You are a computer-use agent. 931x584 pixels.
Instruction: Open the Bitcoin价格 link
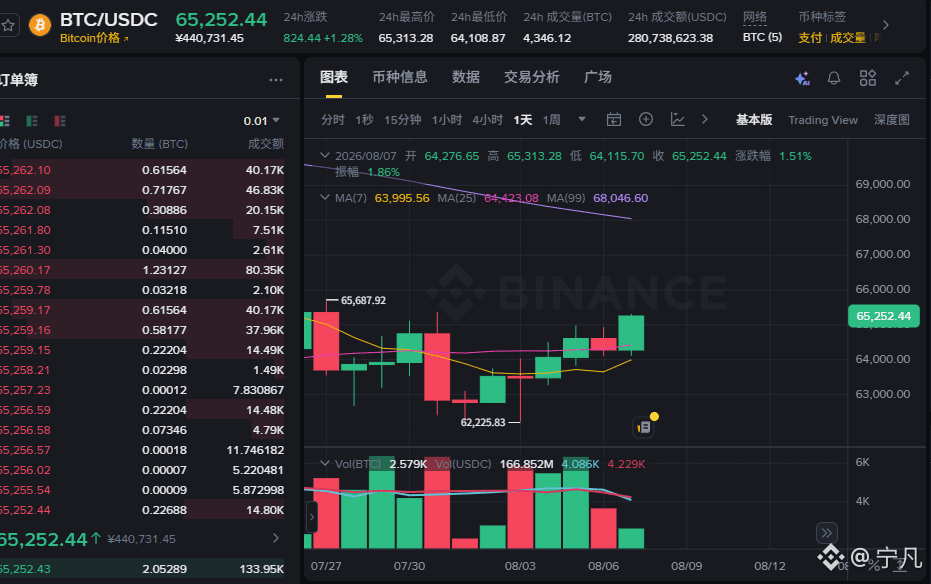point(94,38)
